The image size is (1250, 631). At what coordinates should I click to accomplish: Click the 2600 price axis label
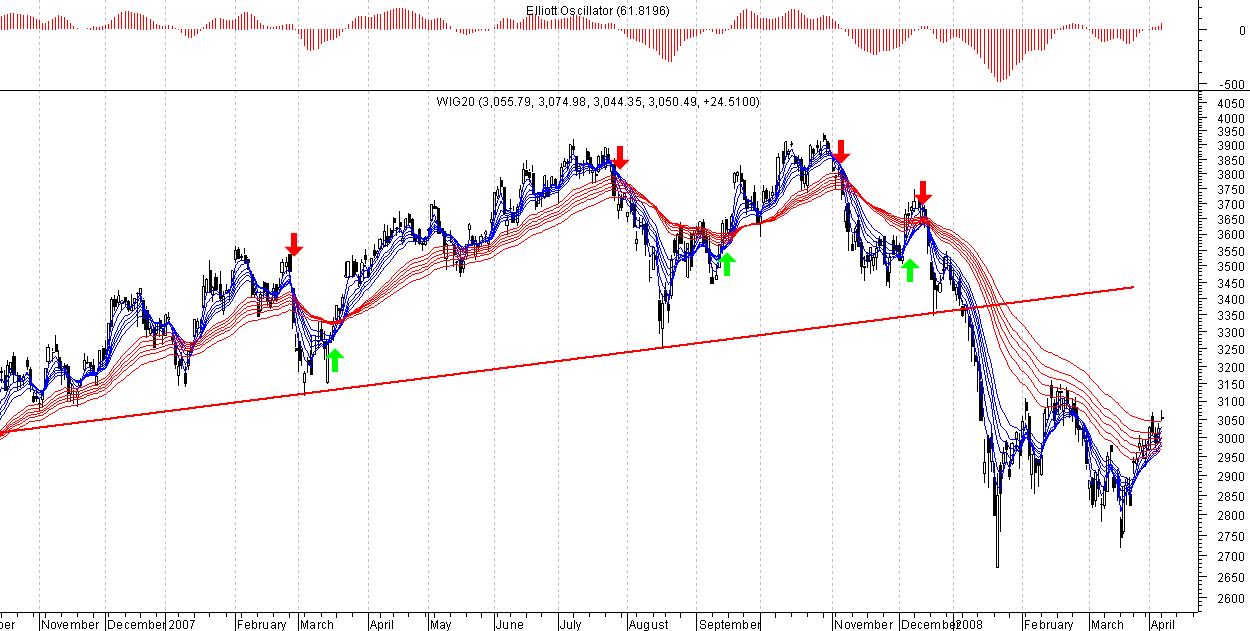point(1231,600)
